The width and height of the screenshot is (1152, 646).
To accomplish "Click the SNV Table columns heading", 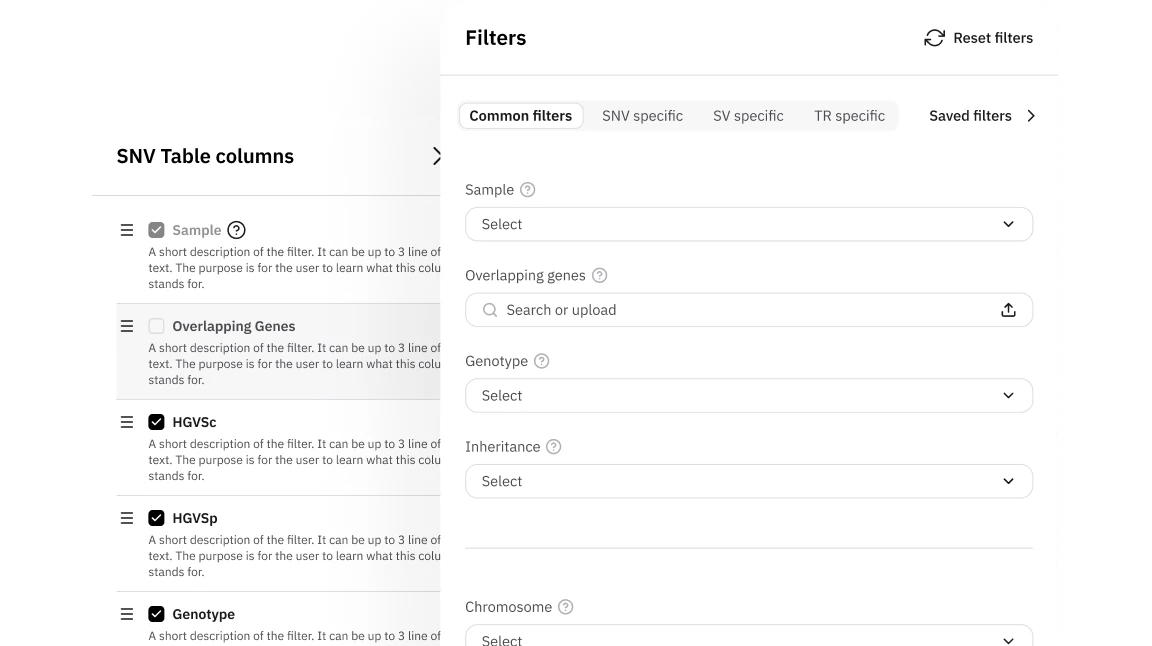I will 205,156.
